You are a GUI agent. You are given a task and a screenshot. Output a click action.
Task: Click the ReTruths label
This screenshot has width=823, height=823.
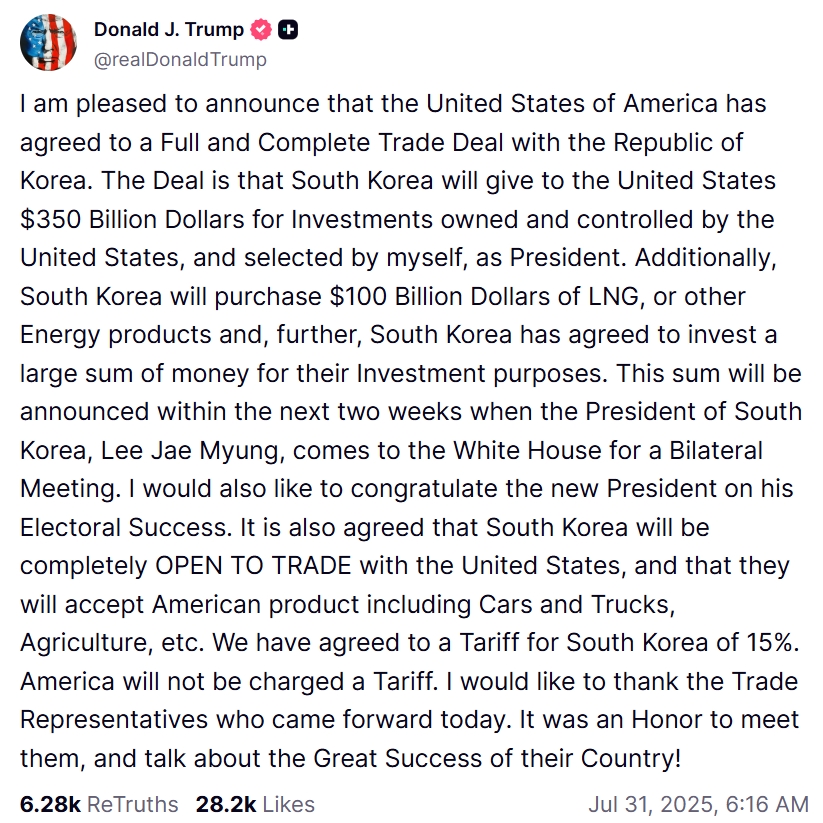132,804
